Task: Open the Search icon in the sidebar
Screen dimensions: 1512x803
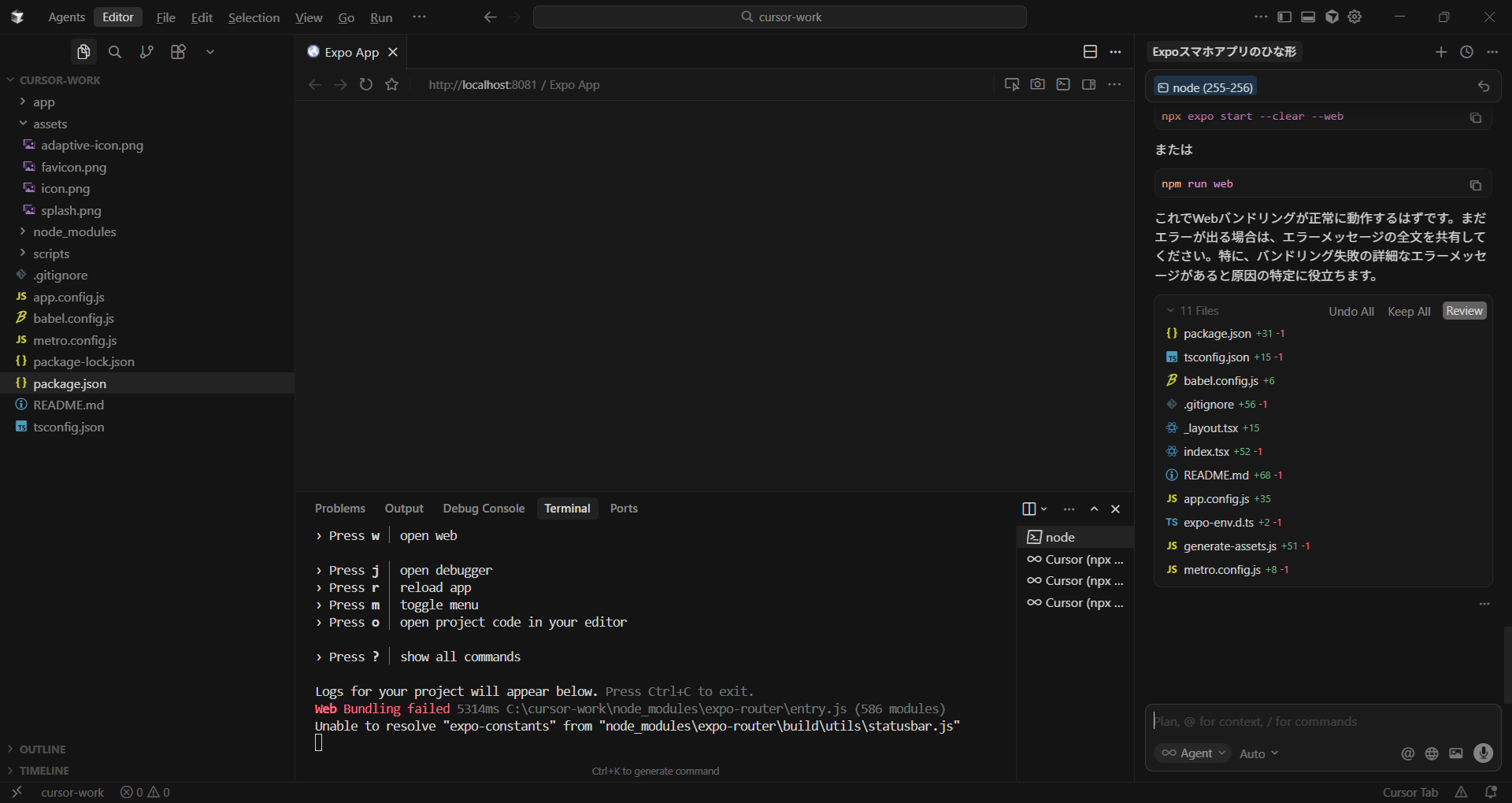Action: click(115, 52)
